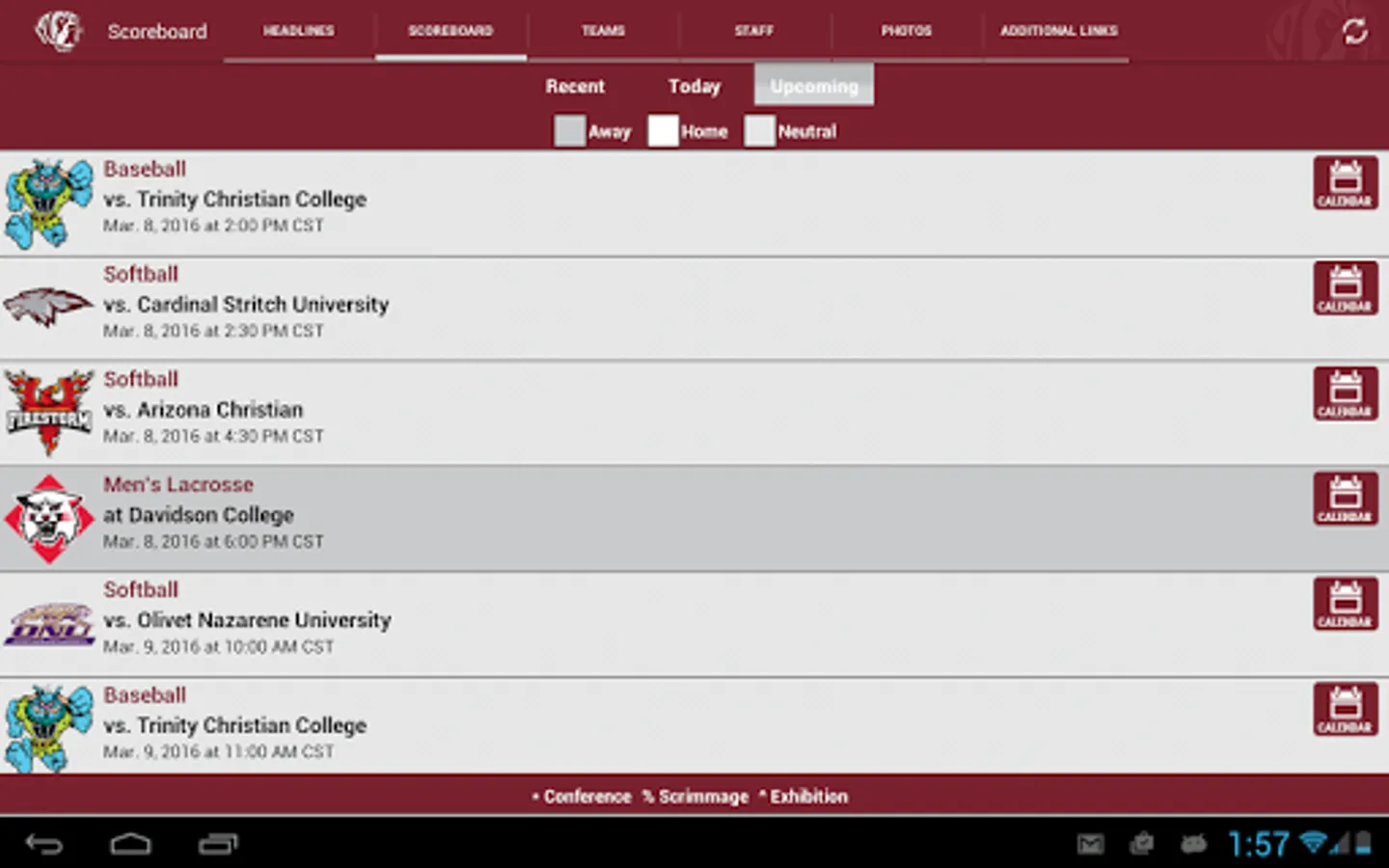The image size is (1389, 868).
Task: Open the vs. Olivet Nazarene University game
Action: pos(694,624)
